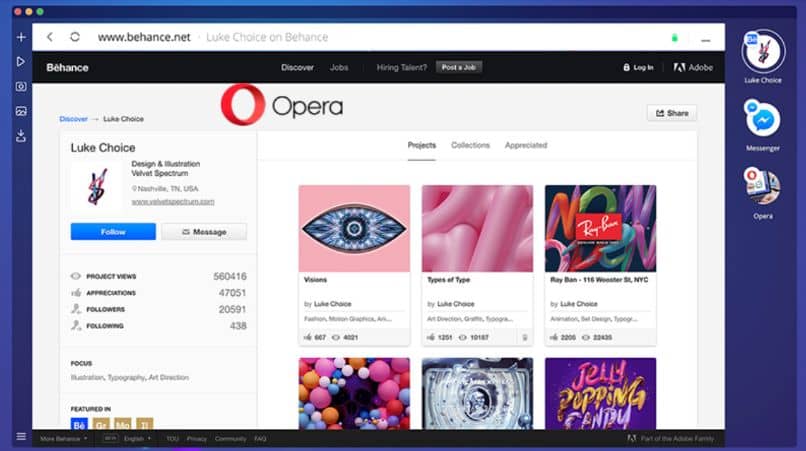Open the Visions project thumbnail
The image size is (806, 451).
(354, 228)
